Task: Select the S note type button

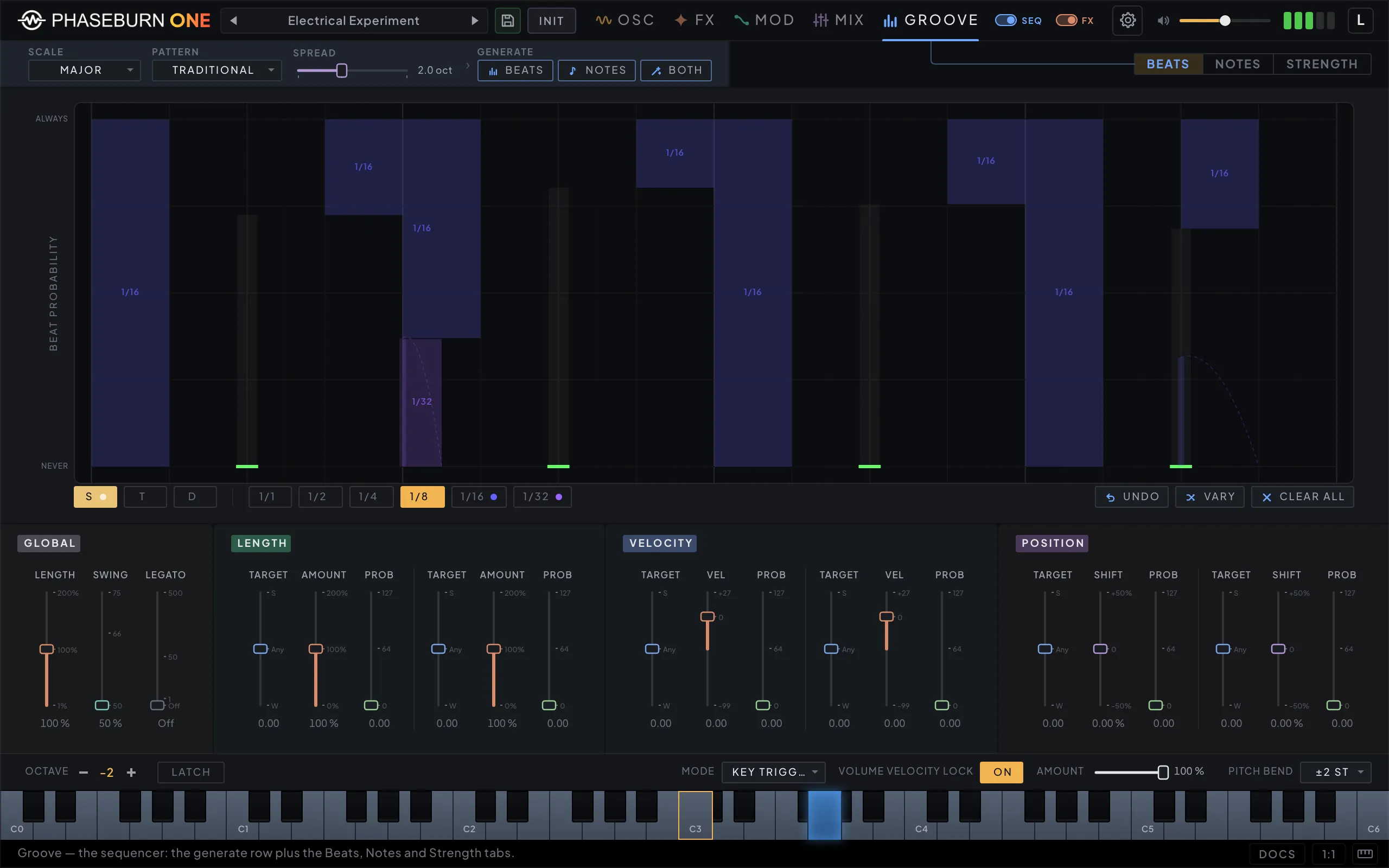Action: tap(95, 496)
